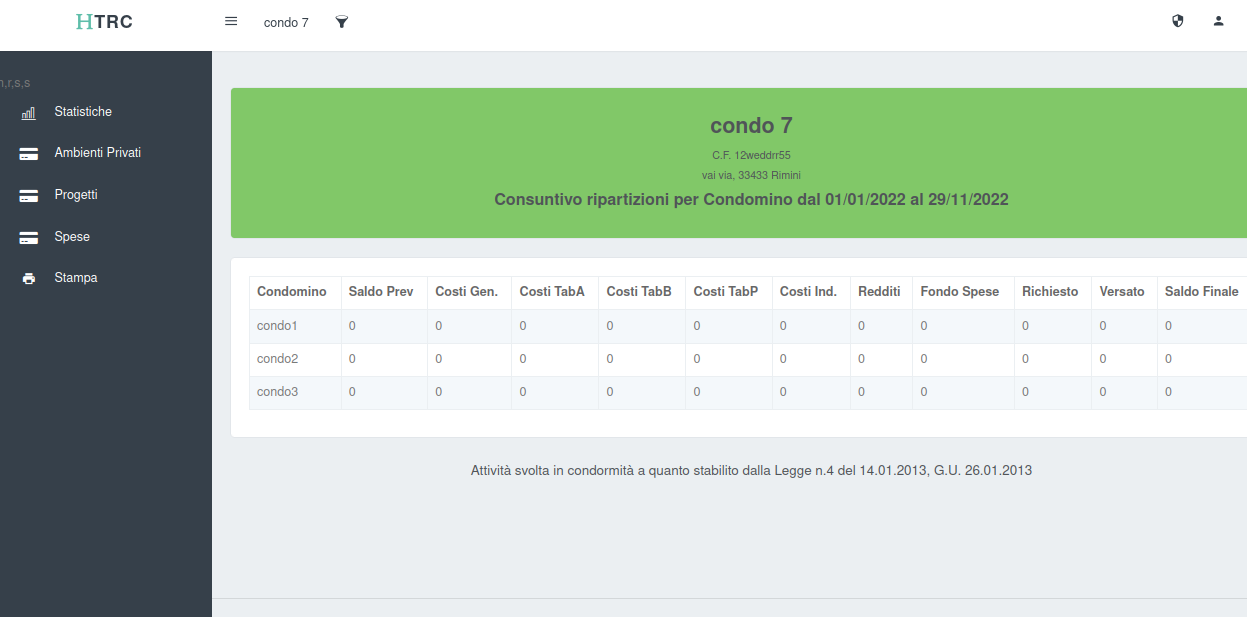Click the condo 7 label in top bar
The width and height of the screenshot is (1247, 617).
point(286,22)
